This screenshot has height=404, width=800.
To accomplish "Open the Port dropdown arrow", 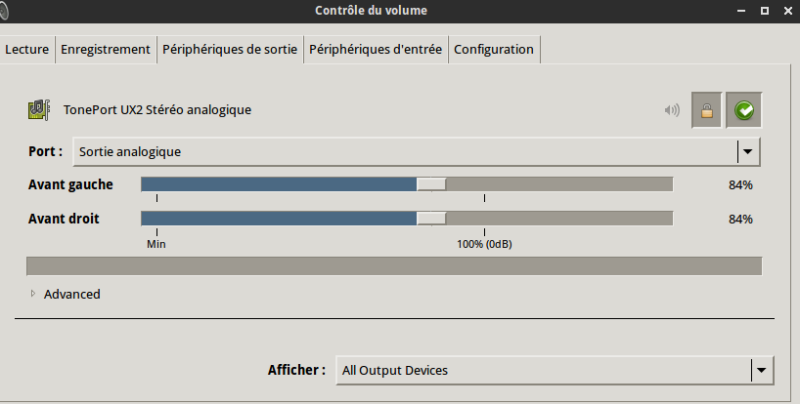I will [x=749, y=152].
